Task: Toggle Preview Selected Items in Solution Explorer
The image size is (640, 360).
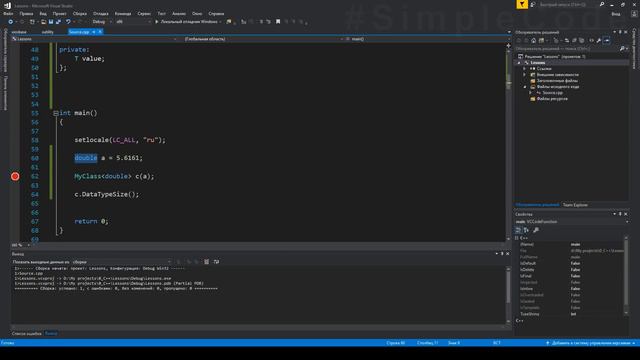Action: click(x=607, y=40)
